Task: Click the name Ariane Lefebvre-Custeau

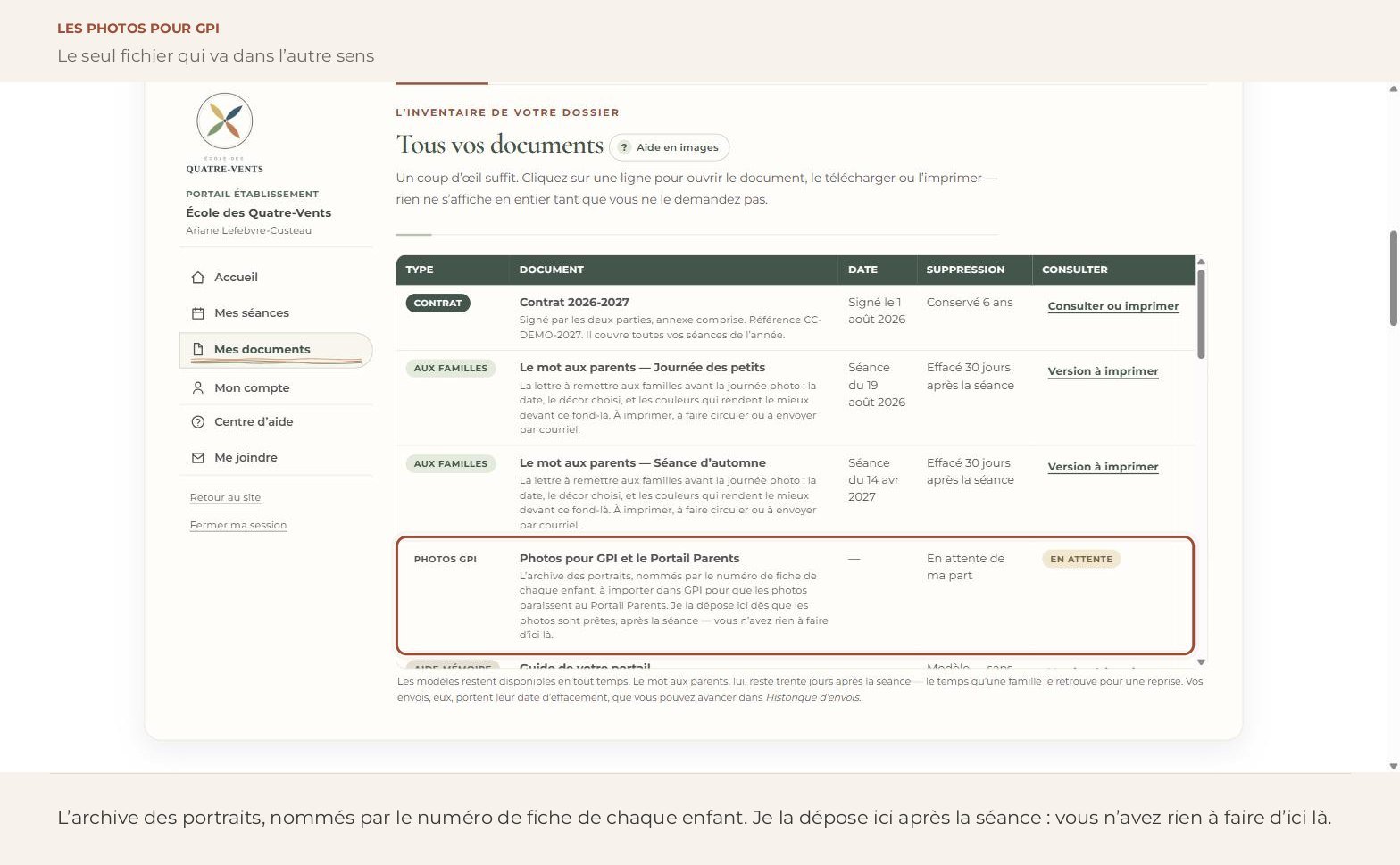Action: (249, 230)
